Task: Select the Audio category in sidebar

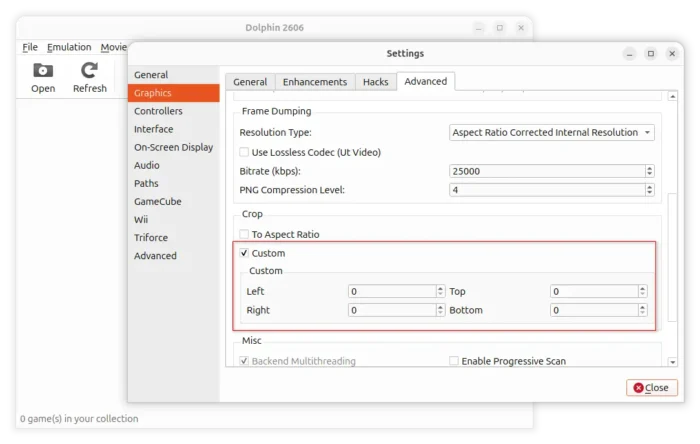Action: pos(174,165)
